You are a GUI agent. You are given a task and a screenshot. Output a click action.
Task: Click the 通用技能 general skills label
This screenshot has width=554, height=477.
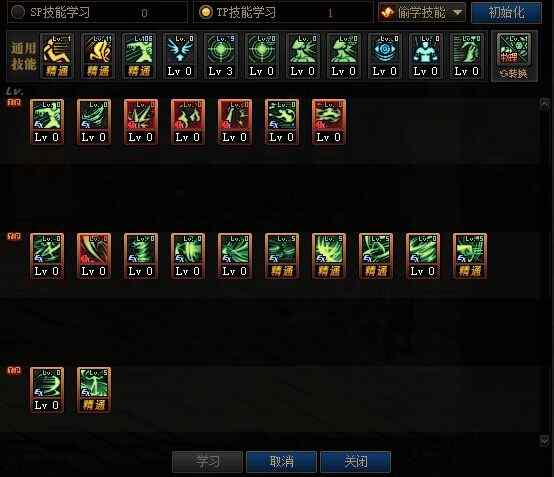[x=23, y=56]
